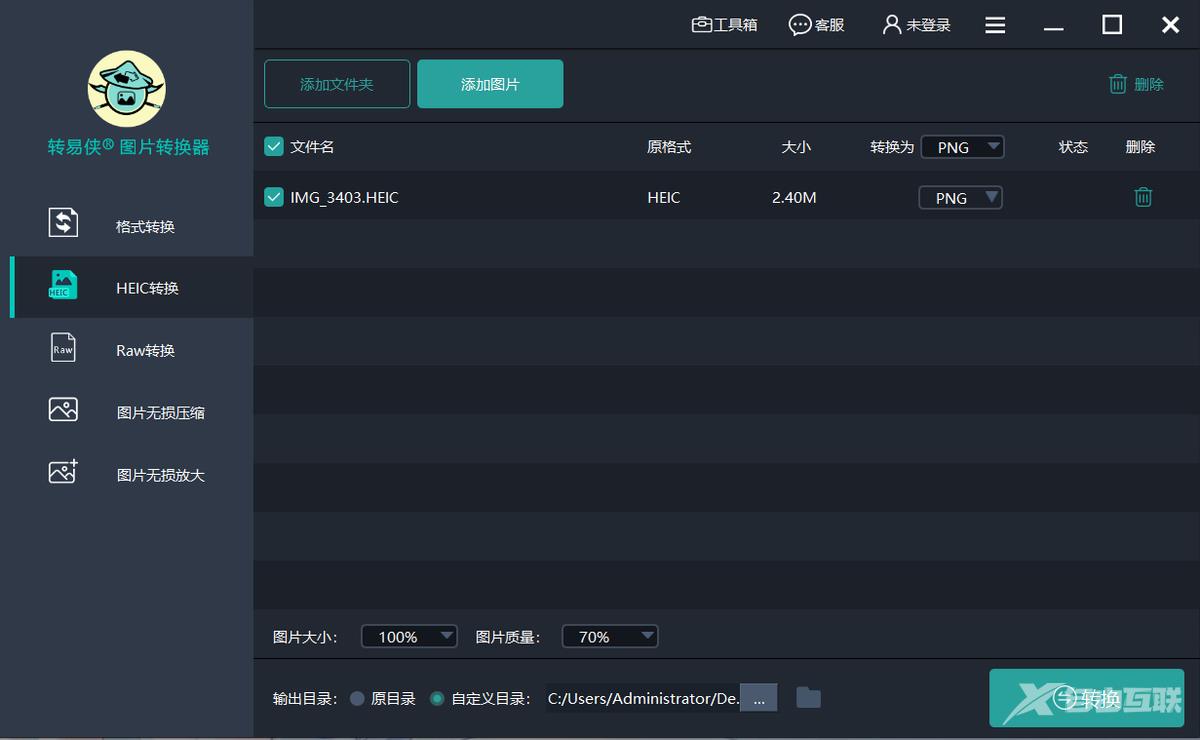The image size is (1200, 740).
Task: Open IMG_3403.HEIC row PNG format dropdown
Action: pos(960,198)
